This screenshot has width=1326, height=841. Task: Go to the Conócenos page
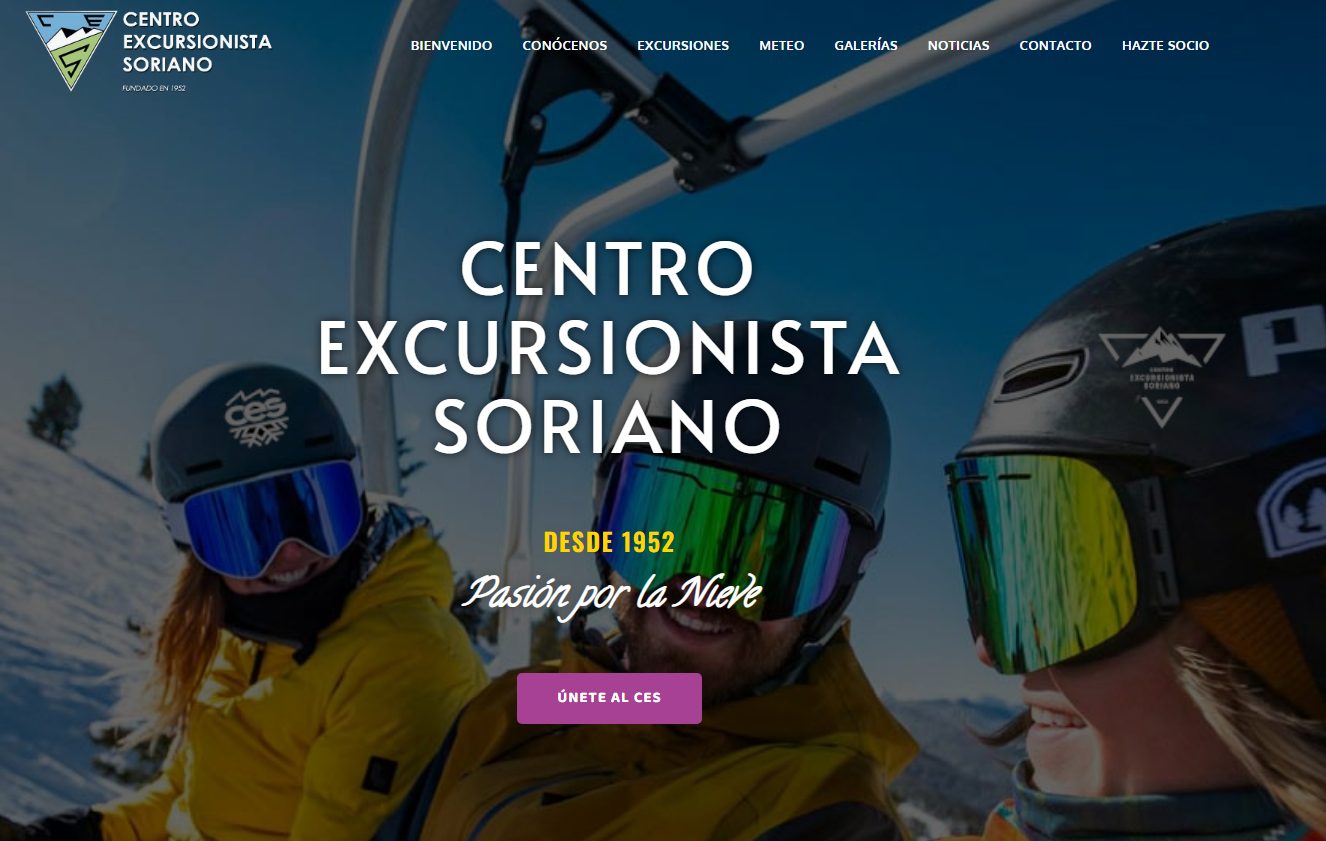564,45
